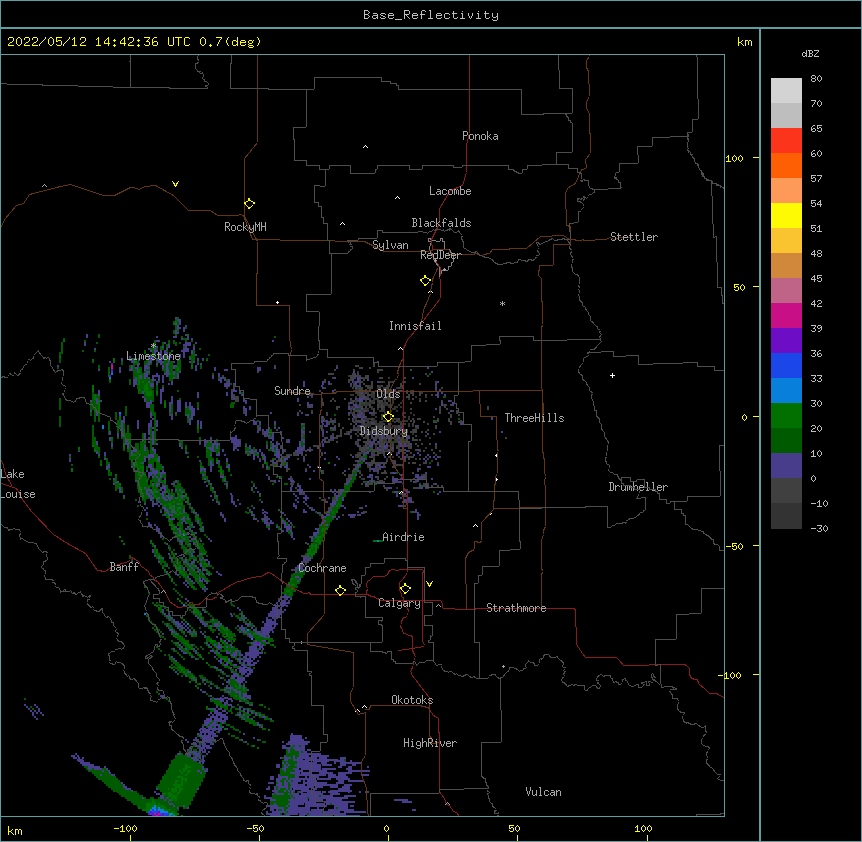This screenshot has width=862, height=842.
Task: Select the Lake Louise label
Action: tap(18, 484)
